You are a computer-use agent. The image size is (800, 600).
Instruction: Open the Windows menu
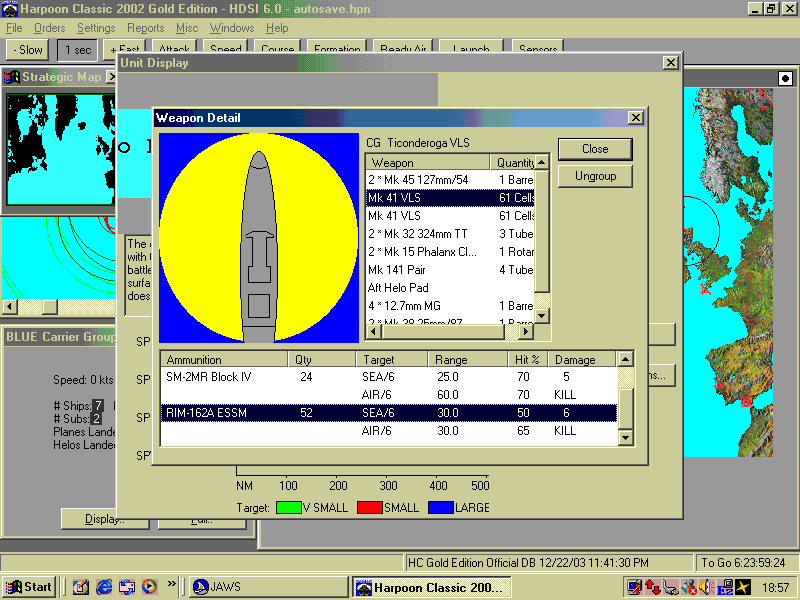tap(232, 28)
